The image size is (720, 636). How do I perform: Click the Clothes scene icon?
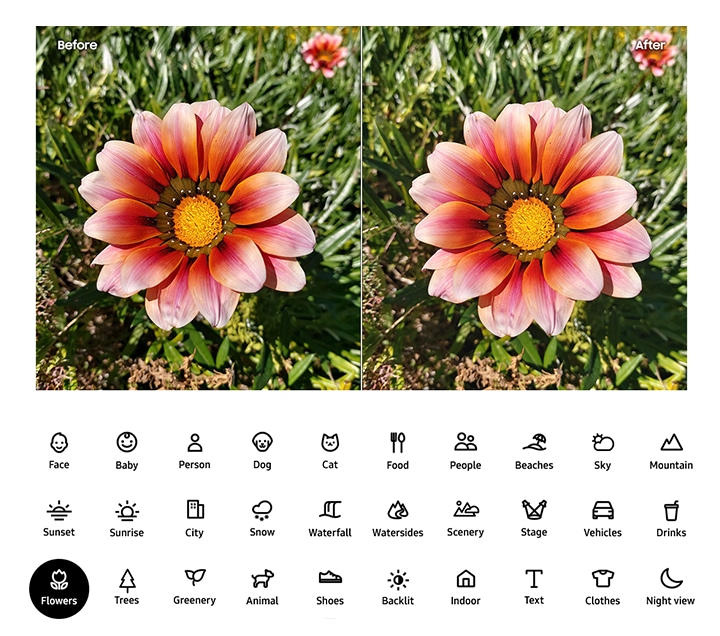tap(602, 579)
